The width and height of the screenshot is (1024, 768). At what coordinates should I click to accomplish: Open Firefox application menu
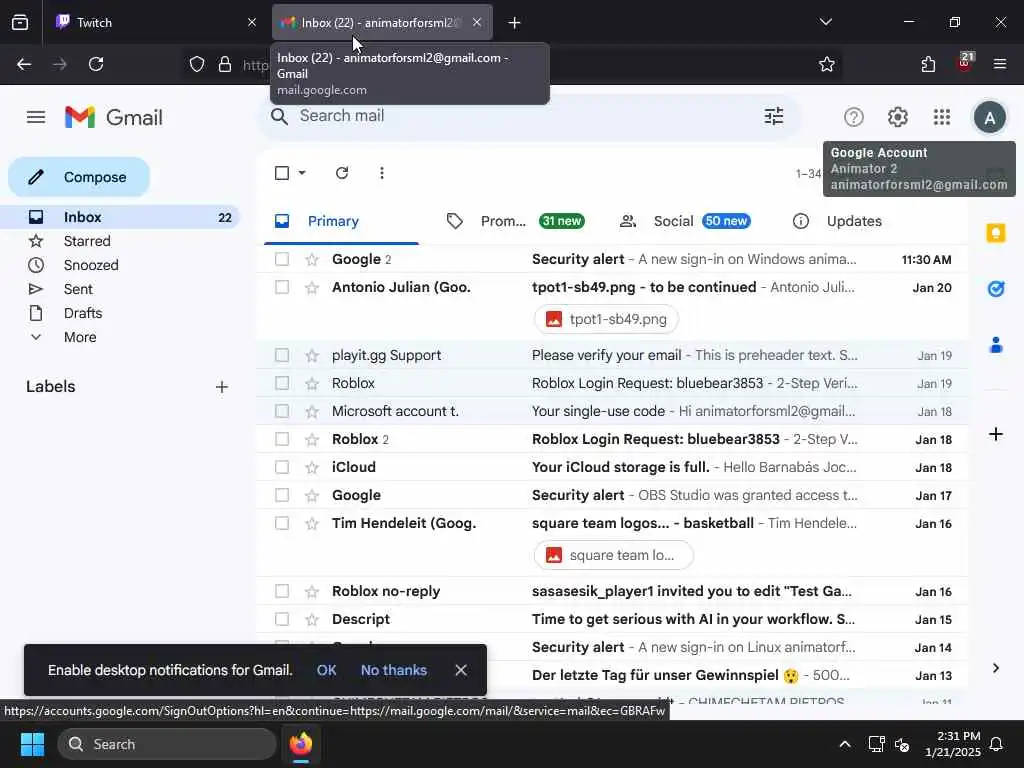pyautogui.click(x=999, y=64)
